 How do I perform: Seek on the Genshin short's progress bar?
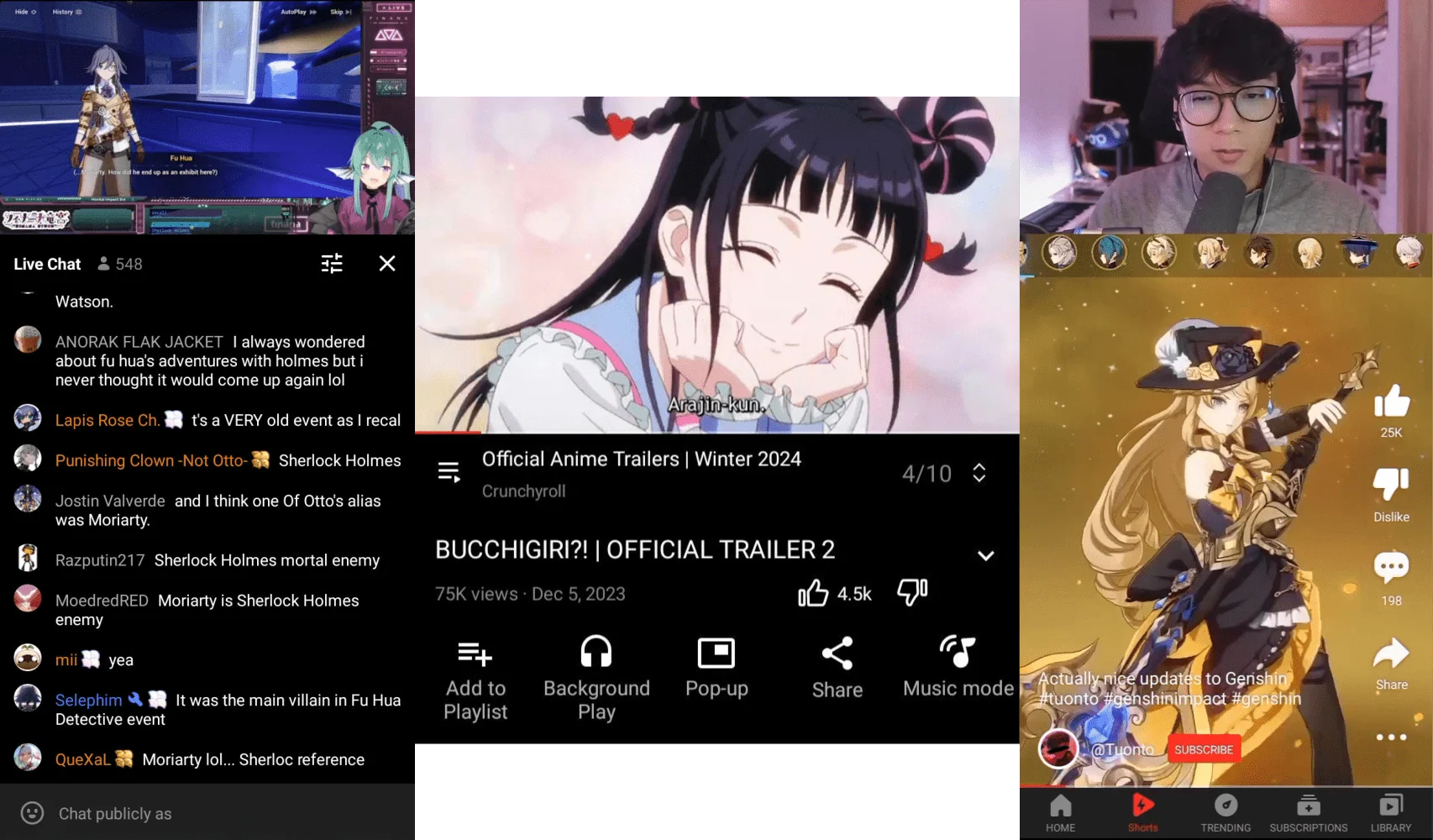1226,786
